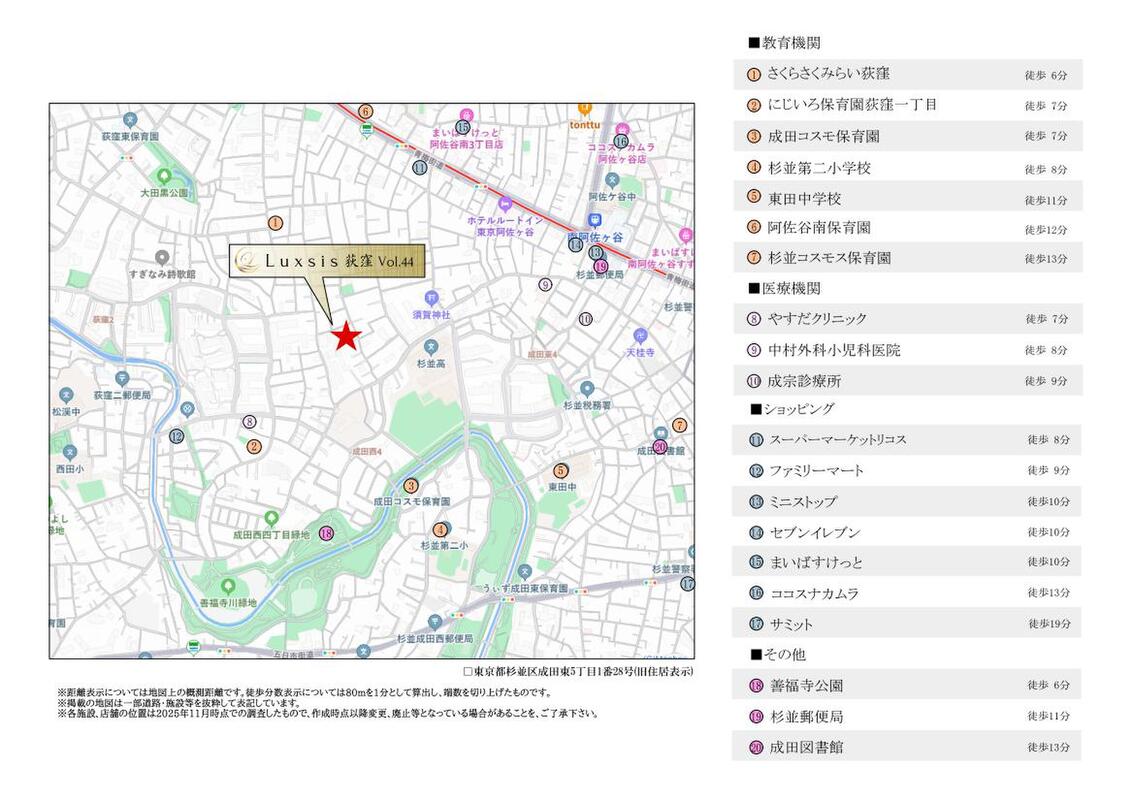Click the red star property marker

(346, 337)
